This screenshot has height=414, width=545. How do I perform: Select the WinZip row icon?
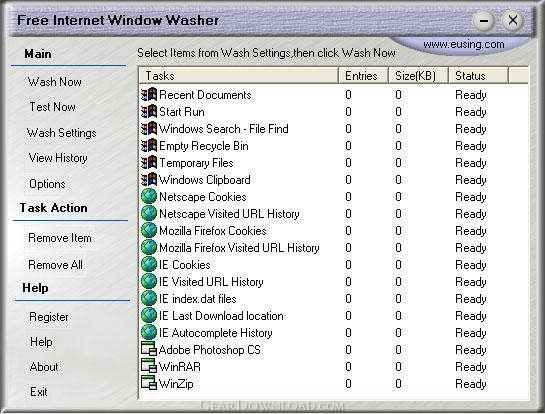click(x=149, y=383)
